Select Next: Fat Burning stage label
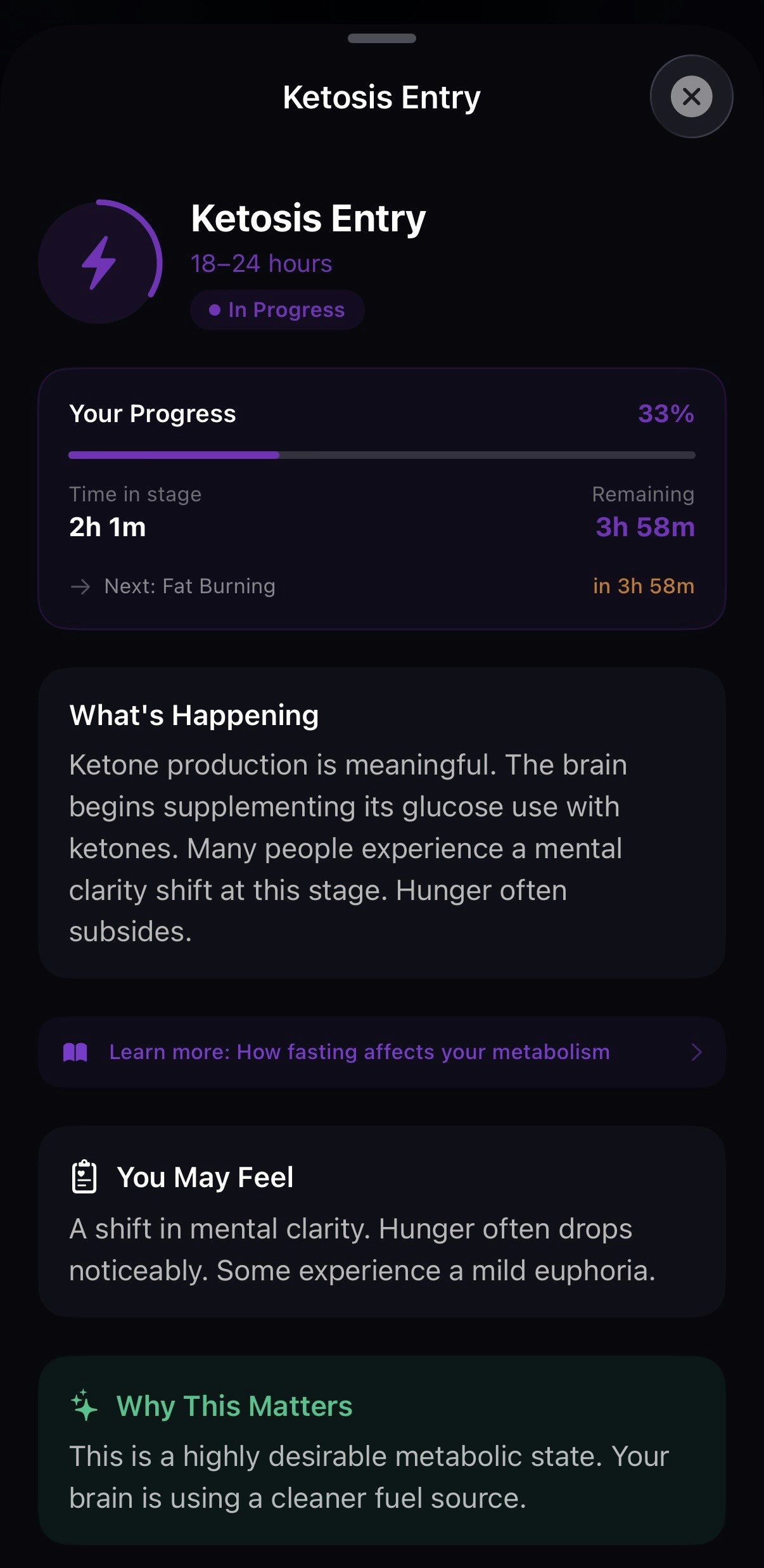 189,586
